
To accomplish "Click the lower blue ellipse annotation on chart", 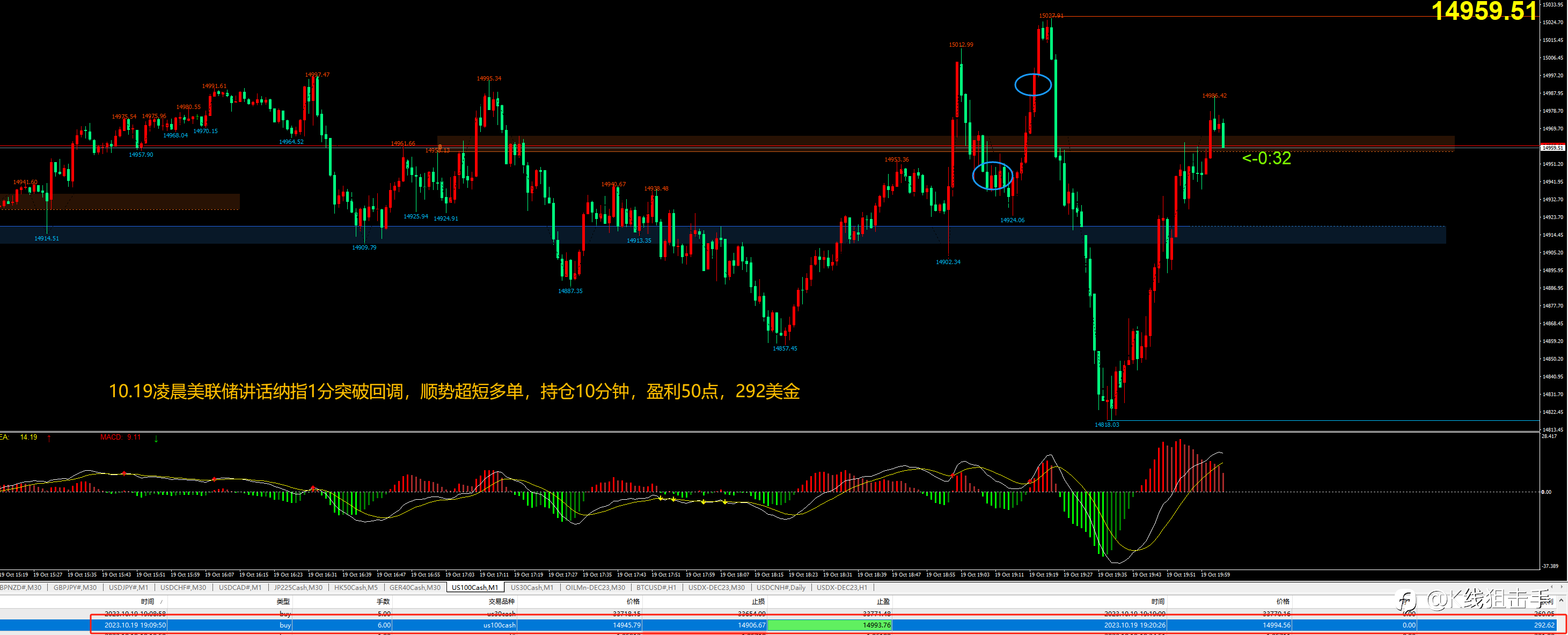I will pos(992,177).
